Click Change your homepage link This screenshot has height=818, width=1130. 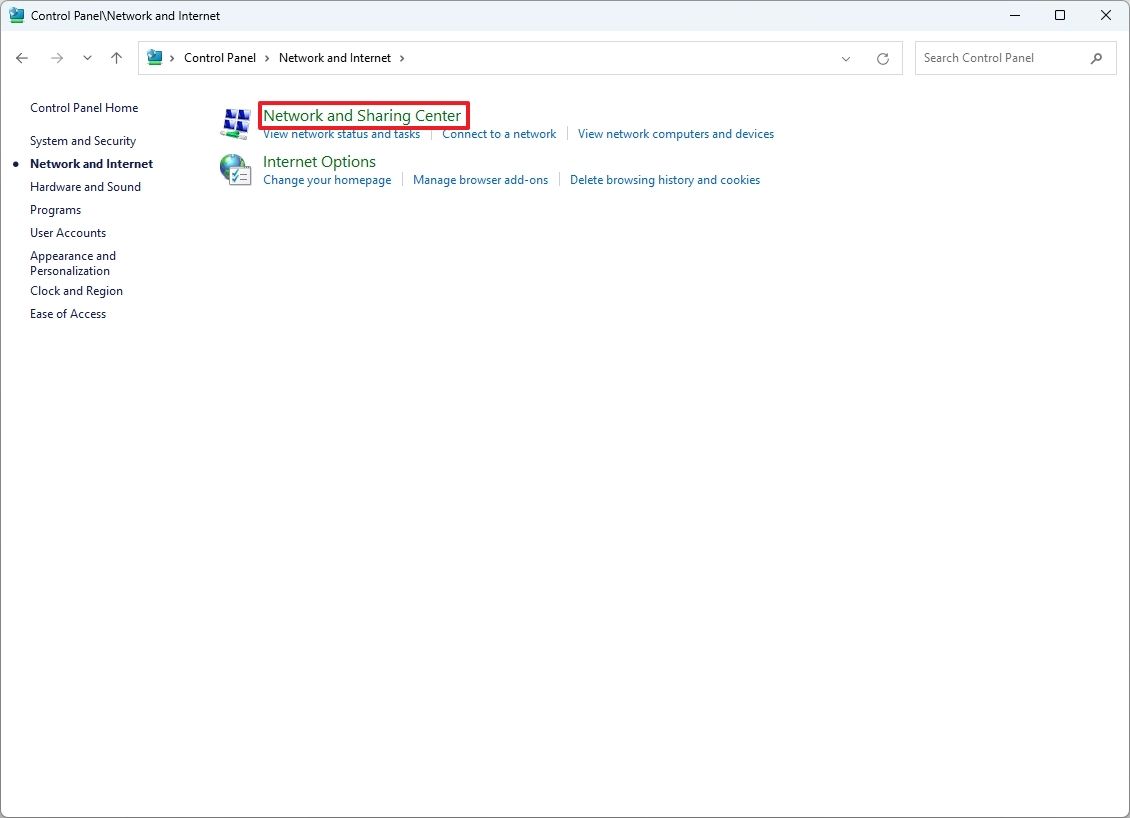tap(327, 179)
